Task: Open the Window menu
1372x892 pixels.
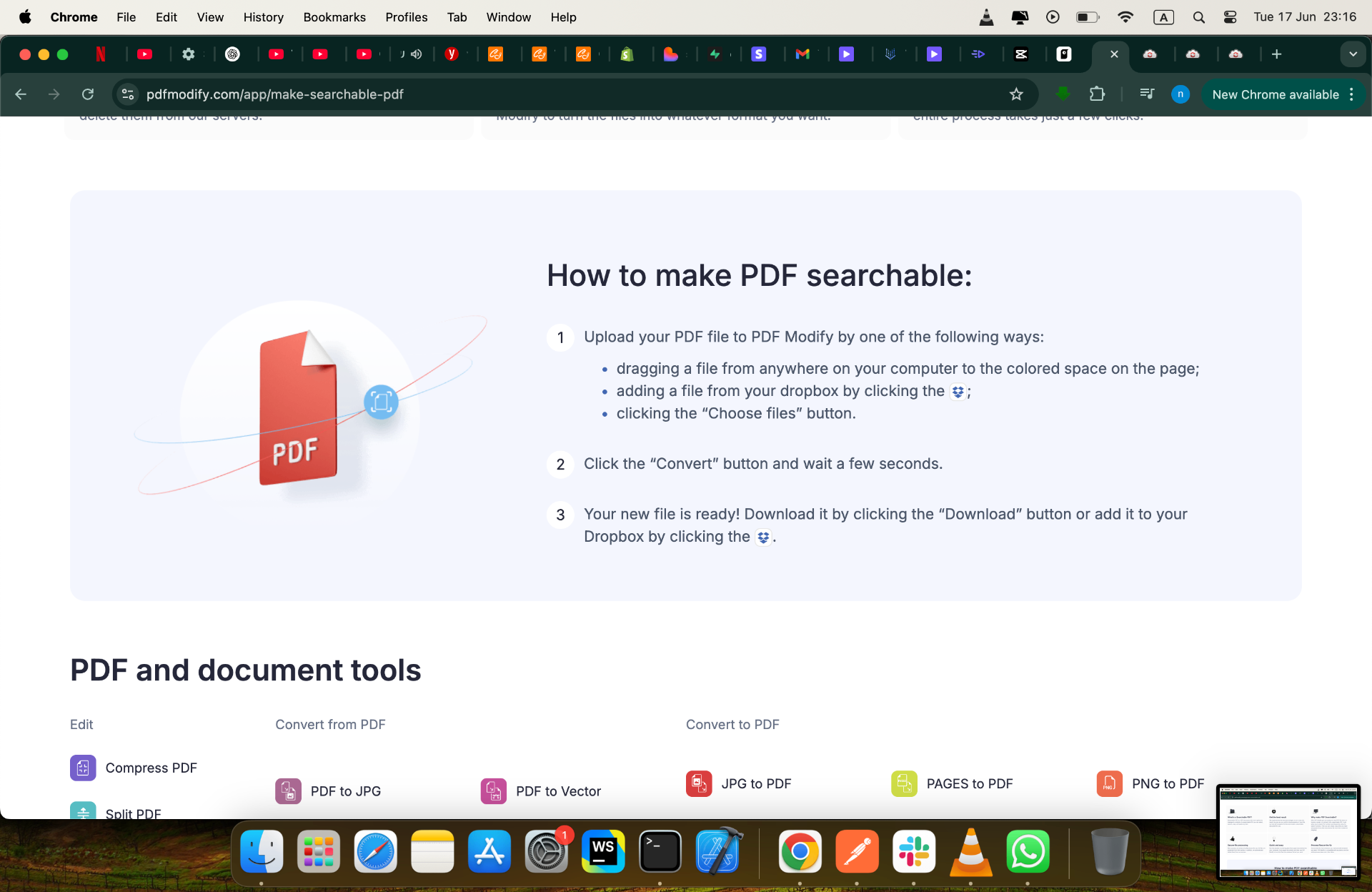Action: [x=508, y=17]
